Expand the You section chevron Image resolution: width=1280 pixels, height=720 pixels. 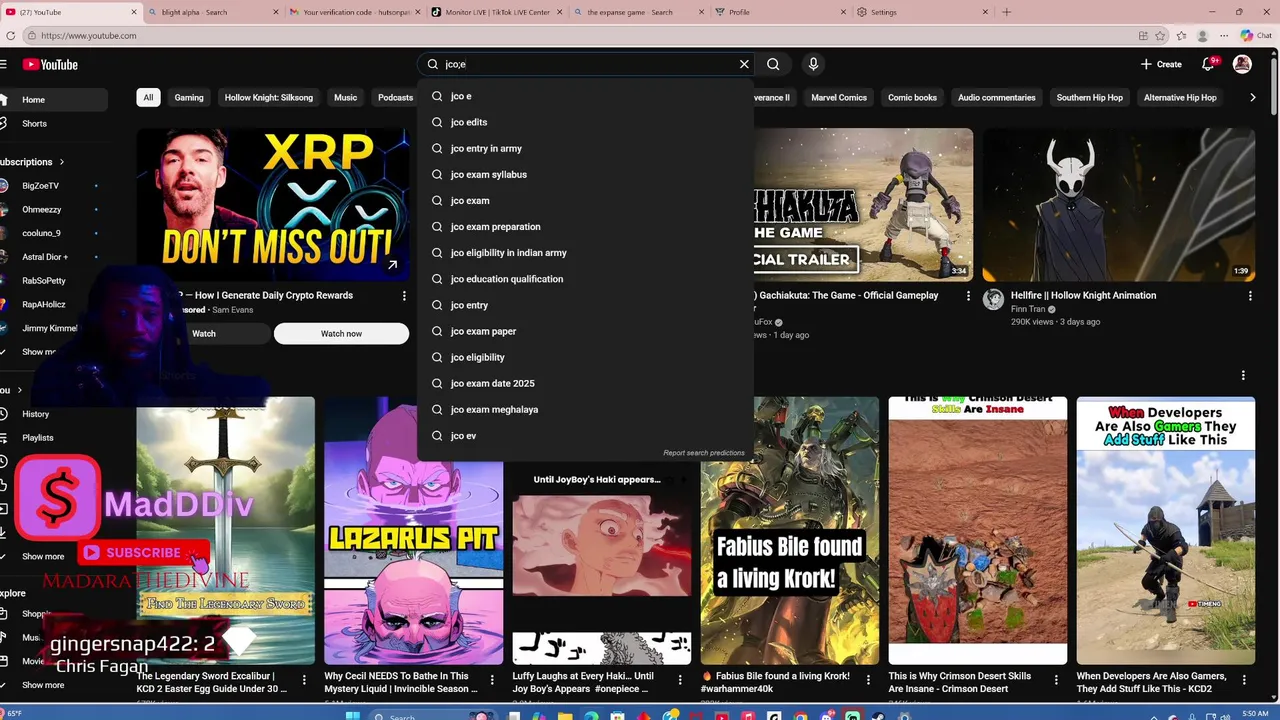pyautogui.click(x=20, y=391)
